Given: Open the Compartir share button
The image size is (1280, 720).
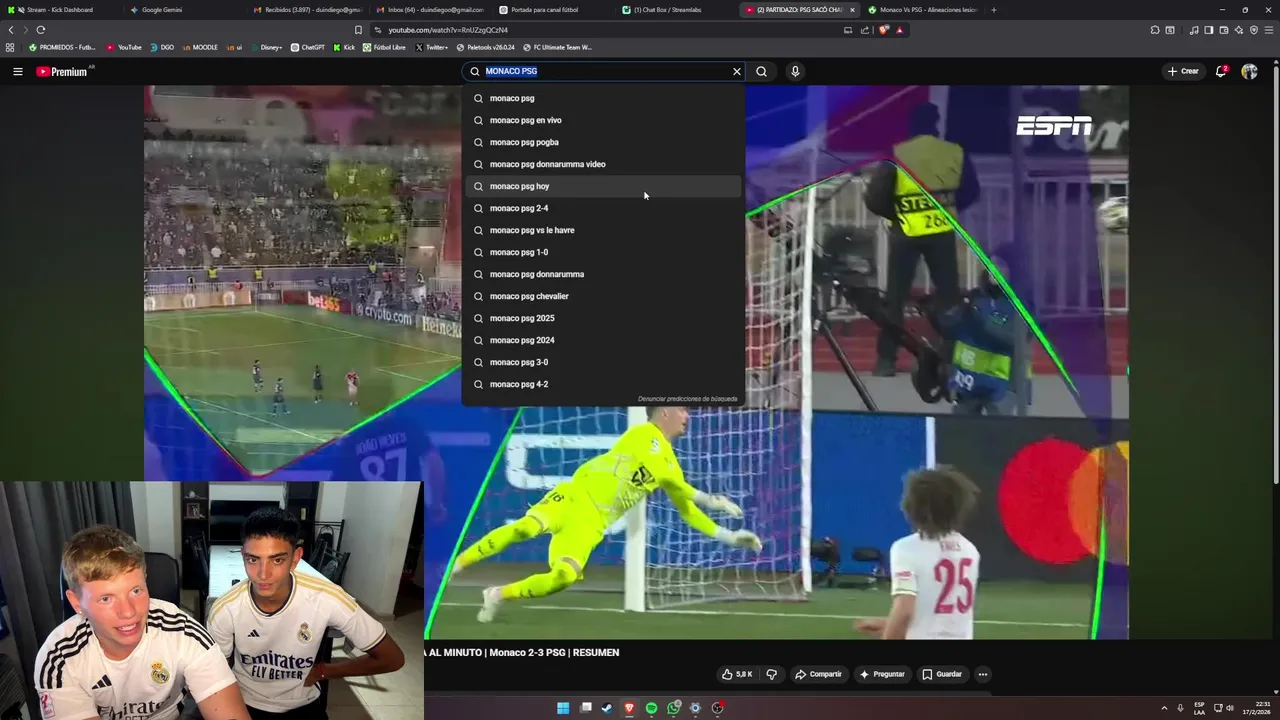Looking at the screenshot, I should [x=818, y=674].
